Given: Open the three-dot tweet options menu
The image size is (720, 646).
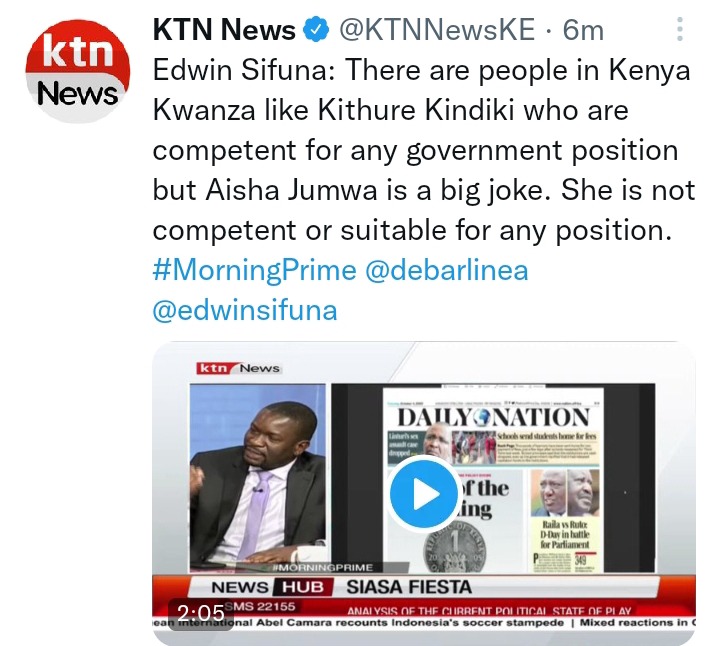Looking at the screenshot, I should click(x=680, y=29).
